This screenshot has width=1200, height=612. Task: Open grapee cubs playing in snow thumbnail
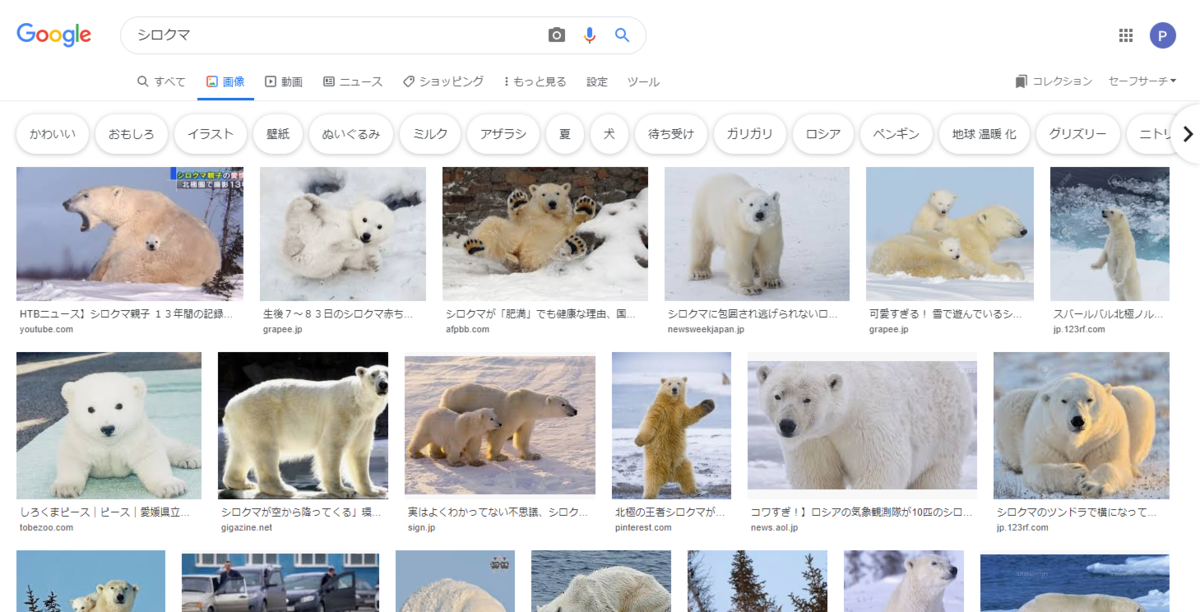[950, 234]
